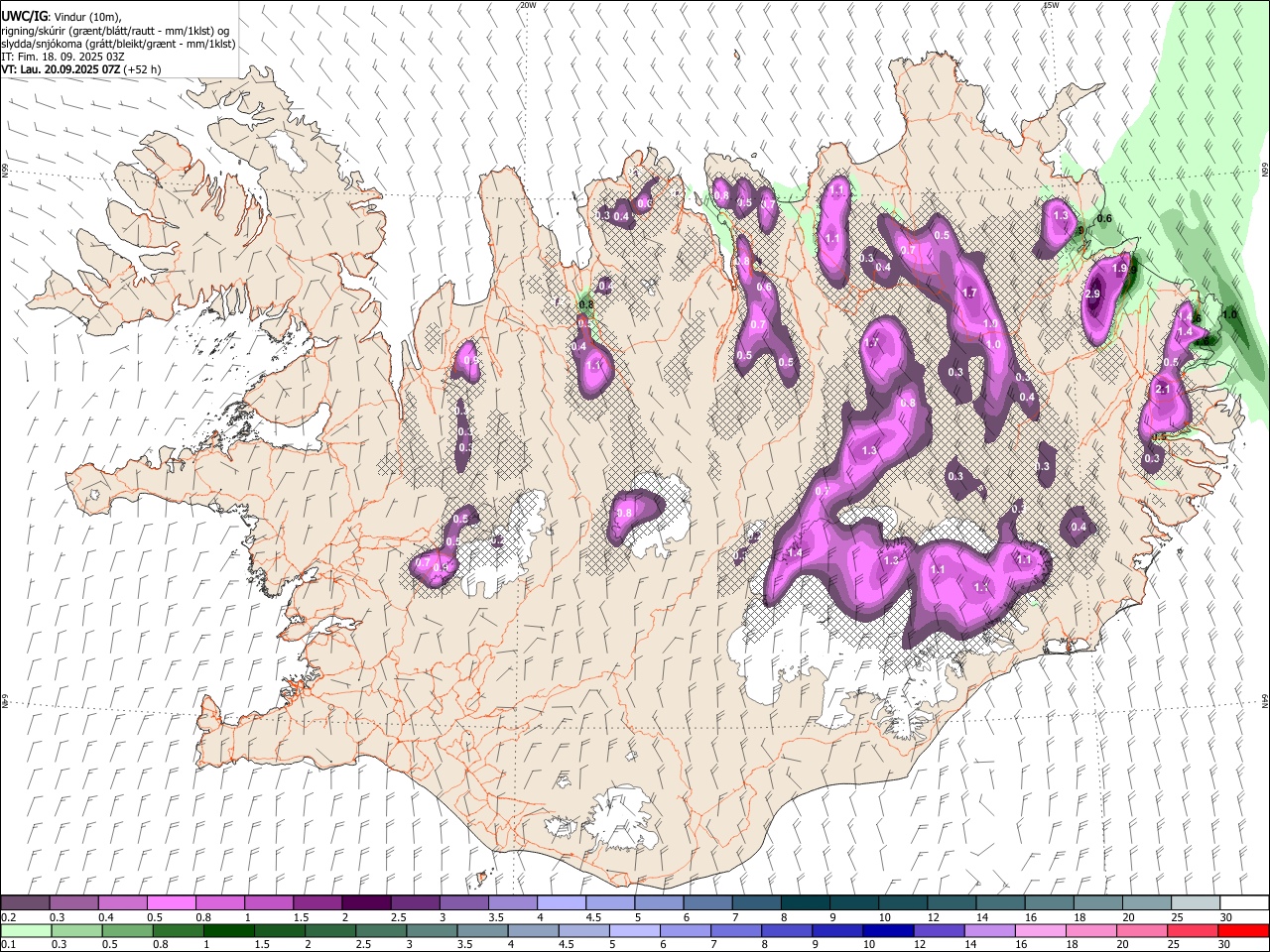Select the lower legend swatch starting at 4
The image size is (1270, 952).
[533, 930]
